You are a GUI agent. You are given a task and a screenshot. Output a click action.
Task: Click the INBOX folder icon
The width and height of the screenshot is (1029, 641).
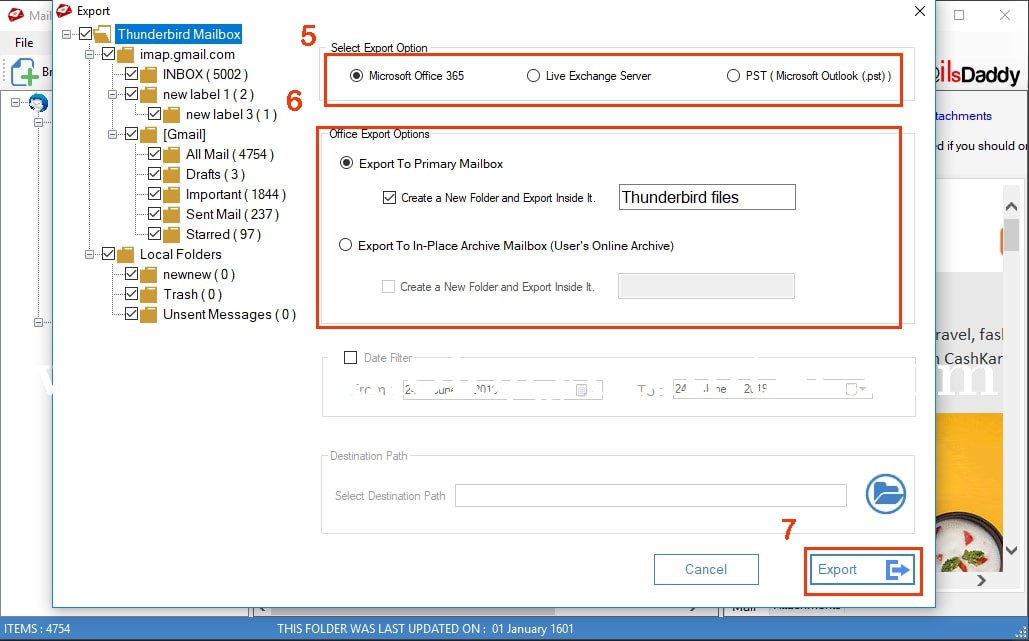click(148, 74)
